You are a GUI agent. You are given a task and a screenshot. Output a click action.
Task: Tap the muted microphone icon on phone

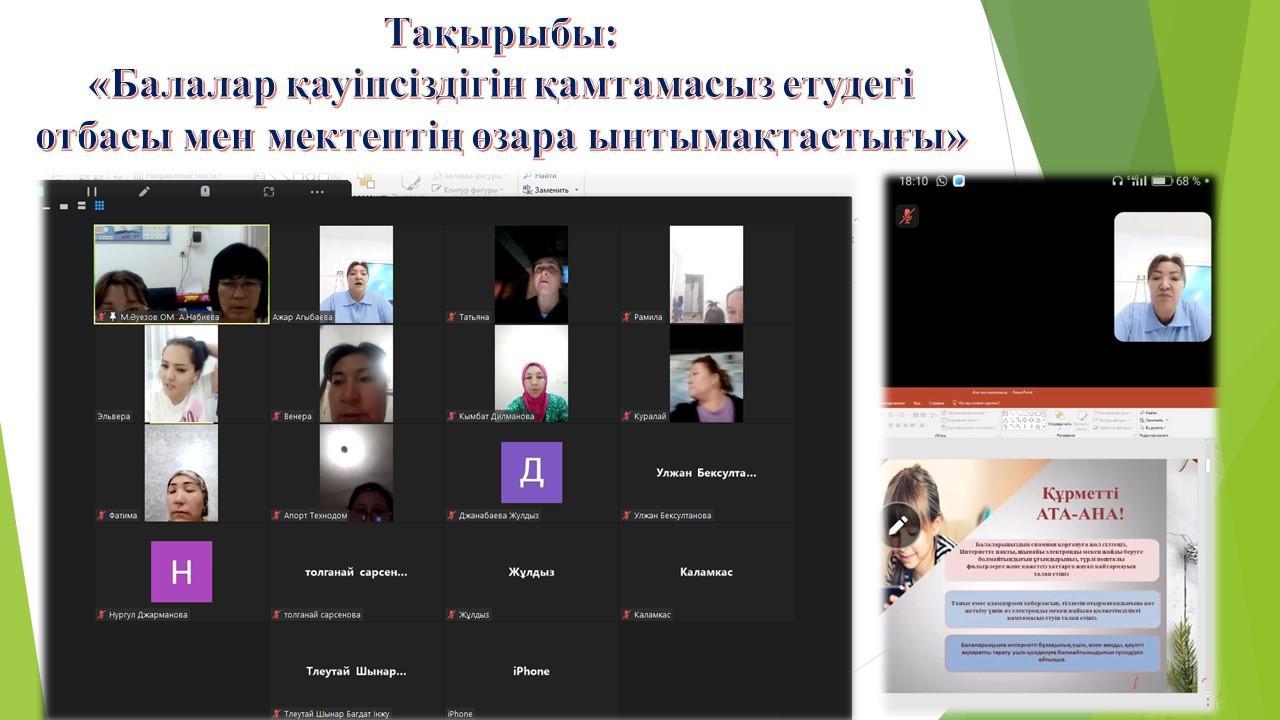pyautogui.click(x=907, y=216)
